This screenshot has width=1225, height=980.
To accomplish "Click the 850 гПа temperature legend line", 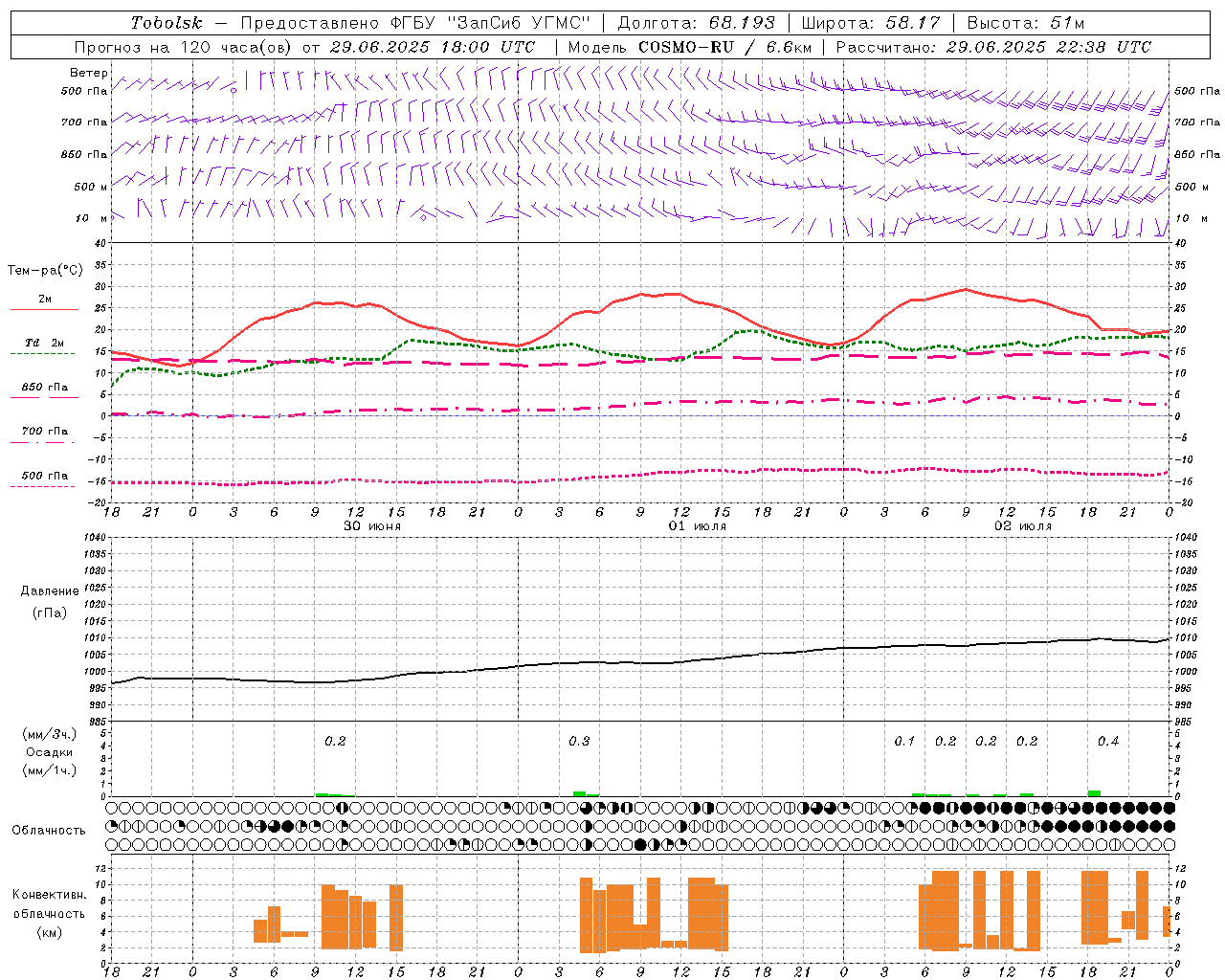I will pyautogui.click(x=44, y=397).
